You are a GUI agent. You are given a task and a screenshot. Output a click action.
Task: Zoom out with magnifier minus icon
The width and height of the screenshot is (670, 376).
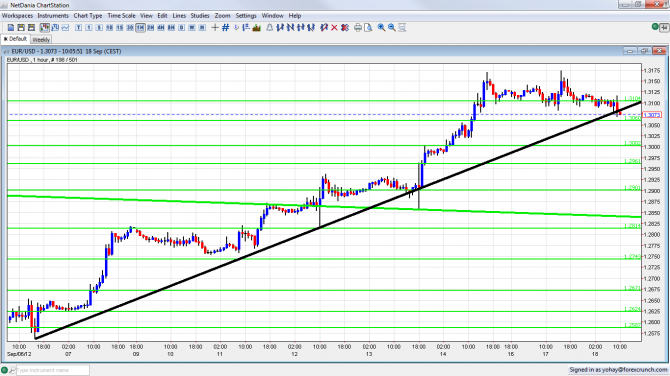pyautogui.click(x=391, y=27)
